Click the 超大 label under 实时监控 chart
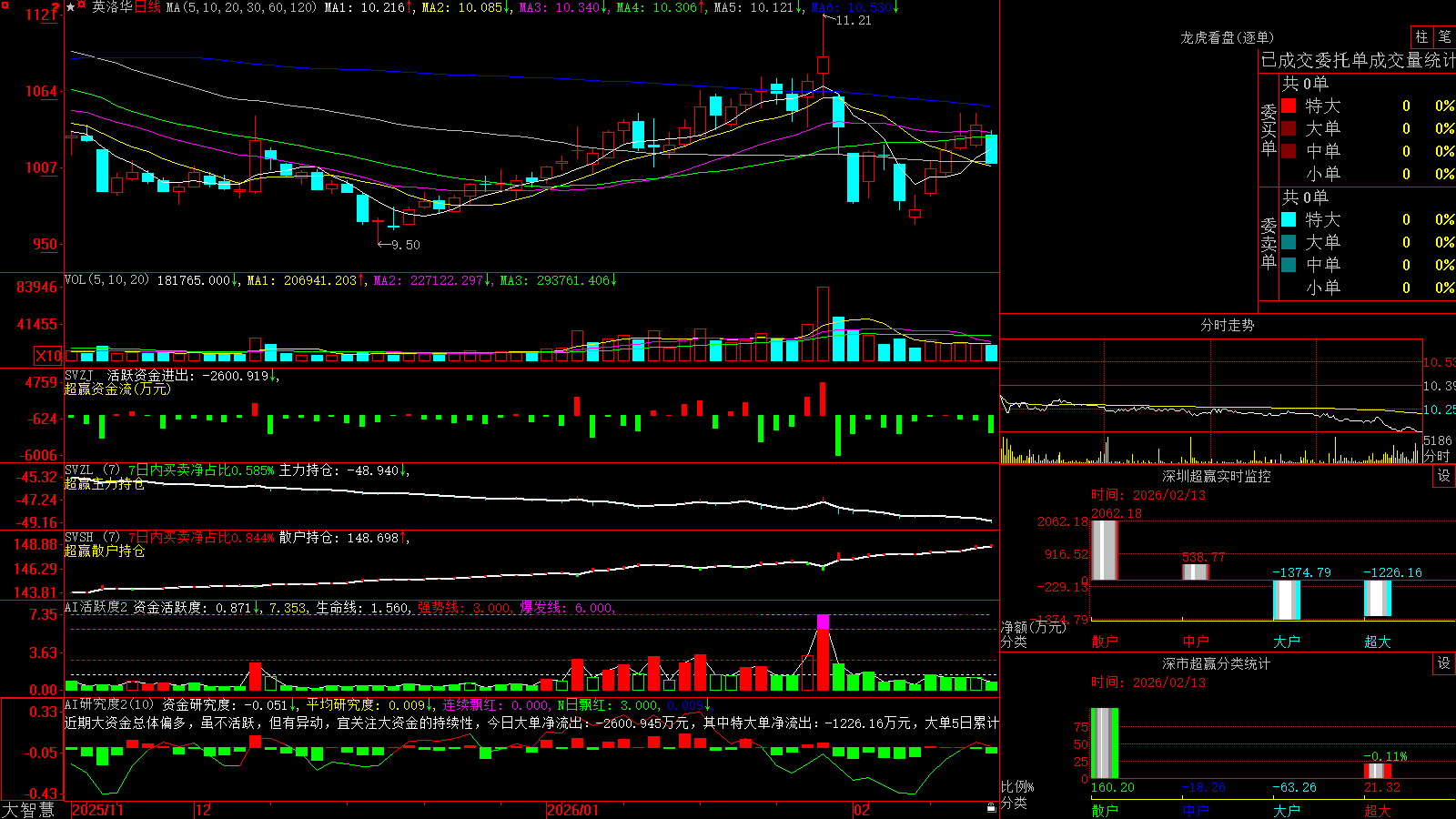This screenshot has height=819, width=1456. point(1378,642)
